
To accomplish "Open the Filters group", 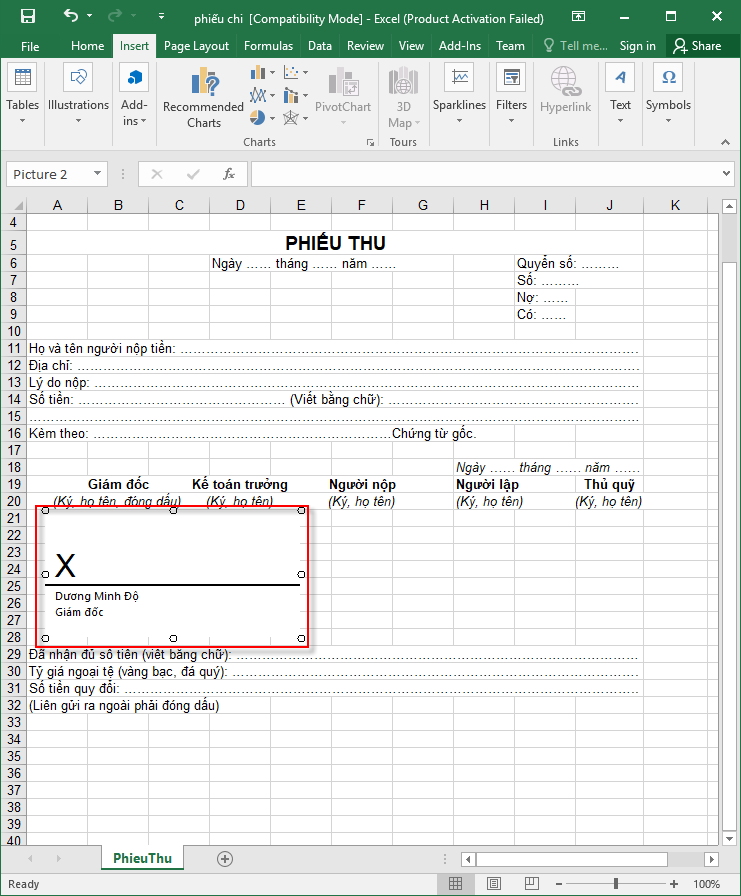I will click(511, 97).
